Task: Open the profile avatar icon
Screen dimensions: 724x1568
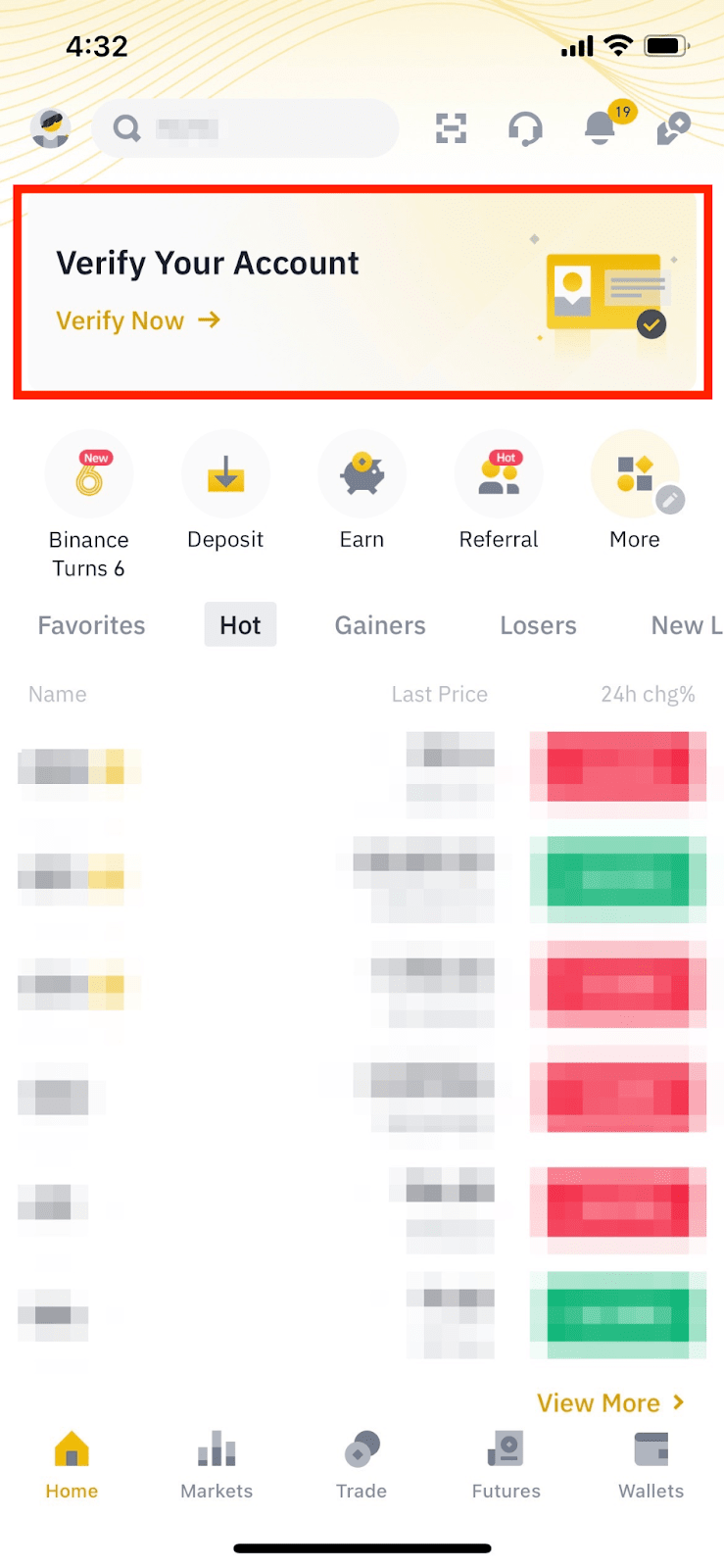Action: coord(50,128)
